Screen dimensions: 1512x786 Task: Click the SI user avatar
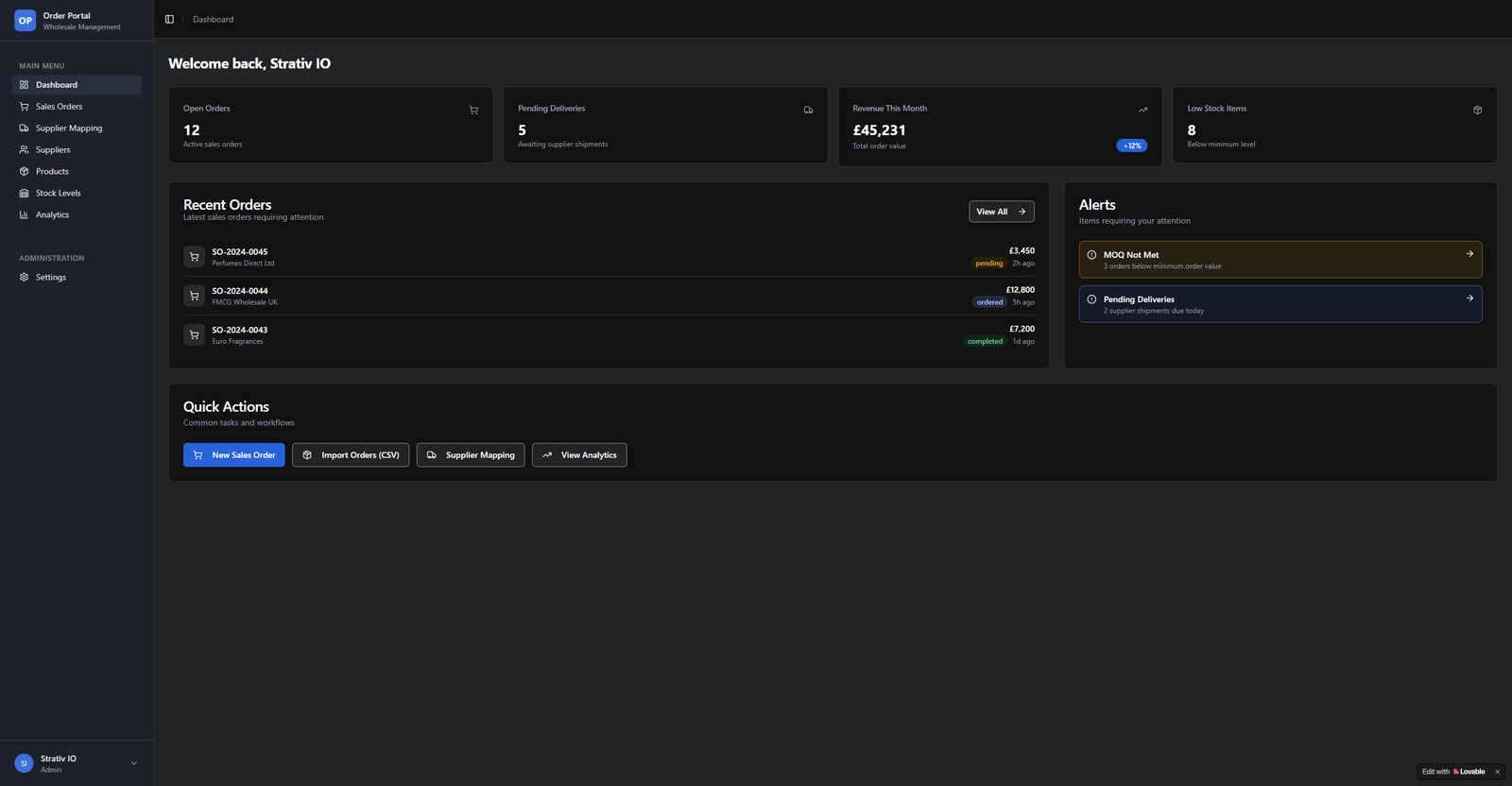pyautogui.click(x=25, y=763)
